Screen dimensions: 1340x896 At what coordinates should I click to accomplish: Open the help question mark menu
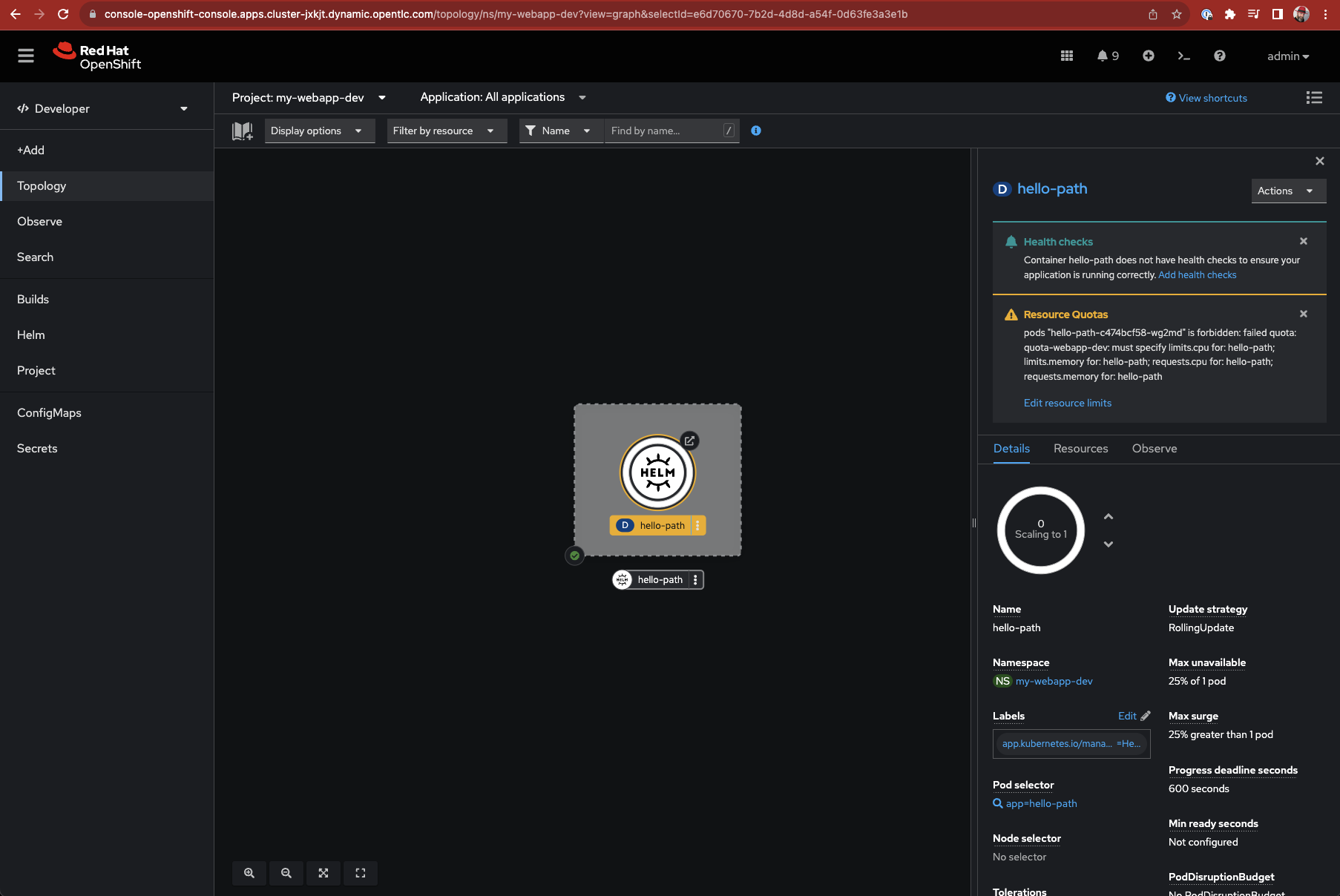coord(1219,56)
